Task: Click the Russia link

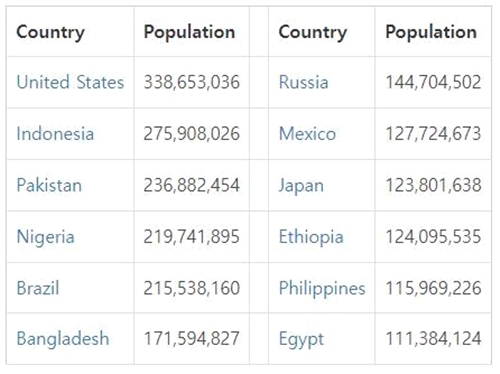Action: click(x=303, y=82)
